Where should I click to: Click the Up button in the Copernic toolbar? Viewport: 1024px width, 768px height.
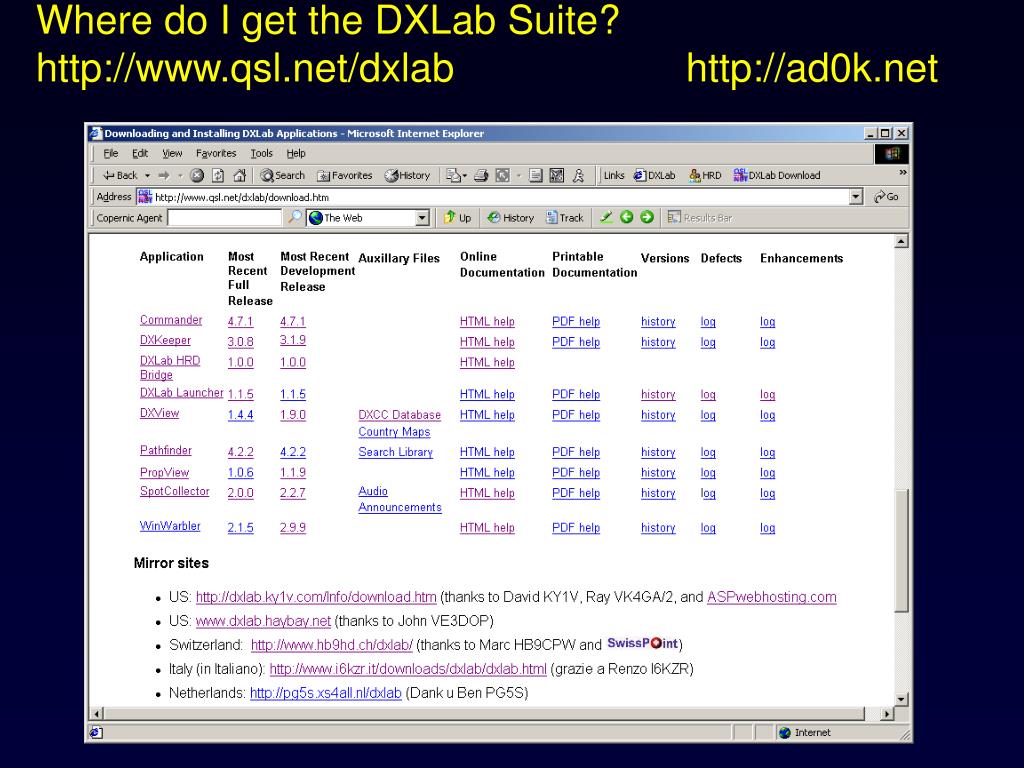pos(457,217)
